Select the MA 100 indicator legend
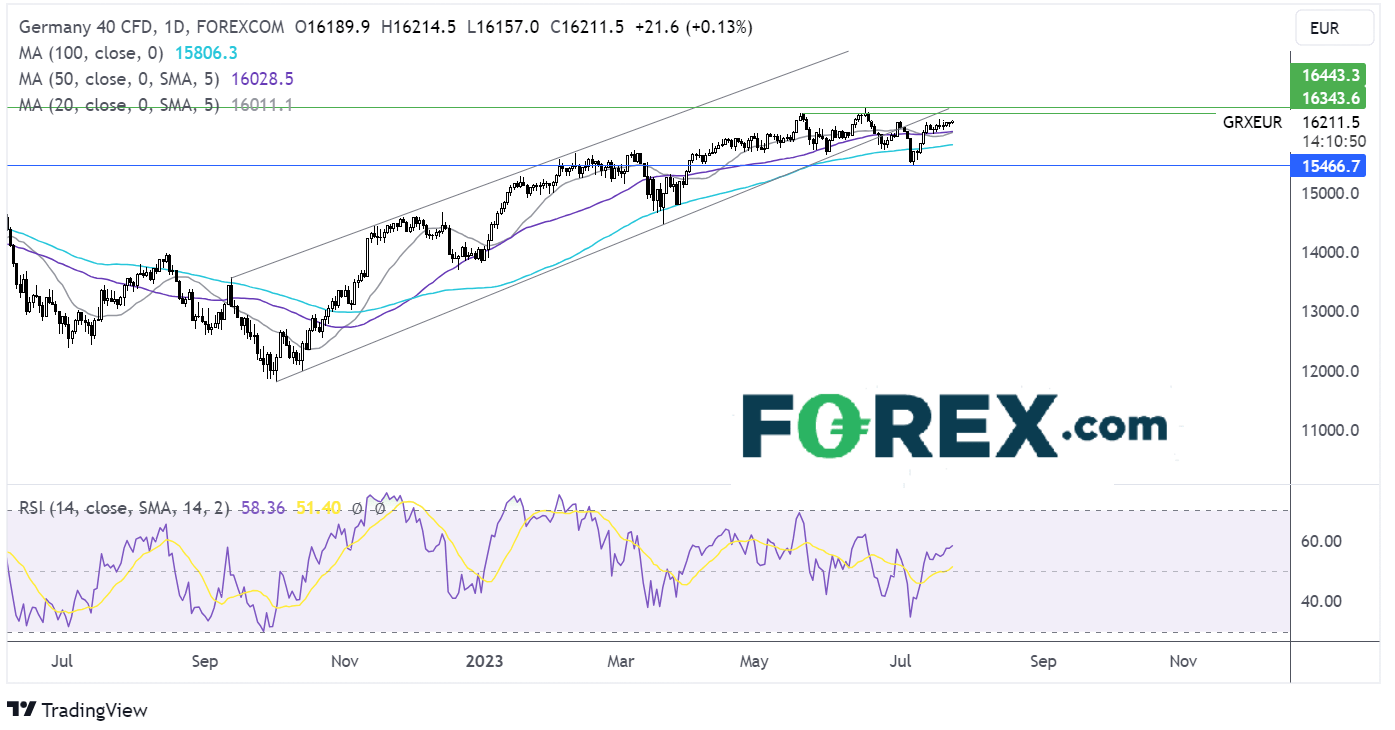 (92, 53)
